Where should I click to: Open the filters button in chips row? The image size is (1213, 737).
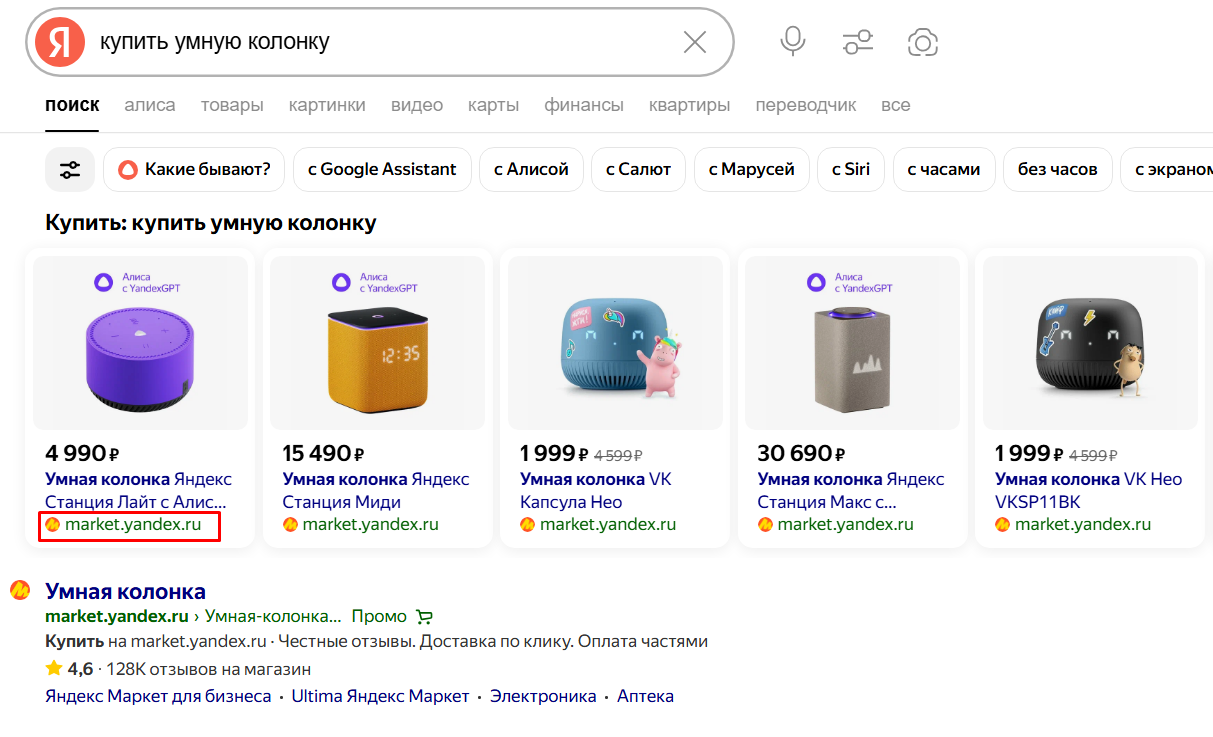[70, 169]
